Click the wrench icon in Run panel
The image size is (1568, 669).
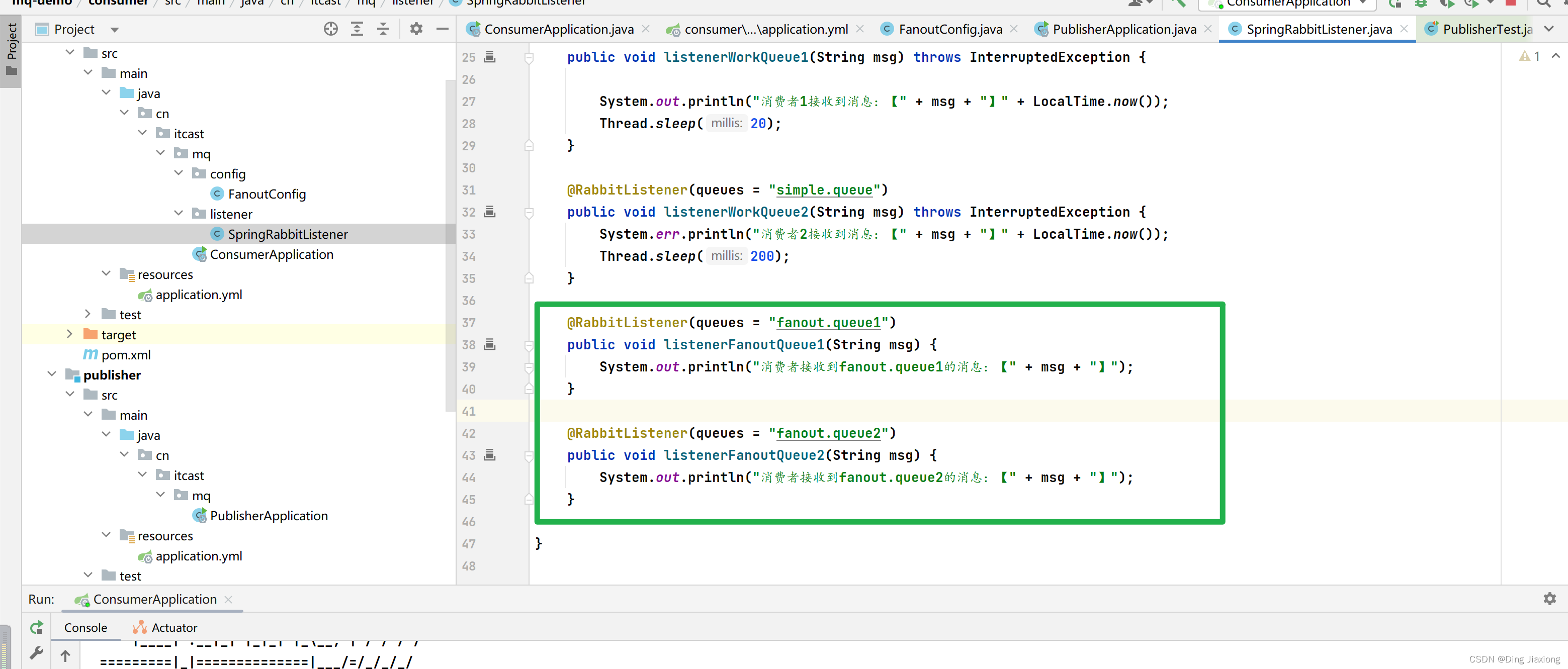click(x=37, y=653)
